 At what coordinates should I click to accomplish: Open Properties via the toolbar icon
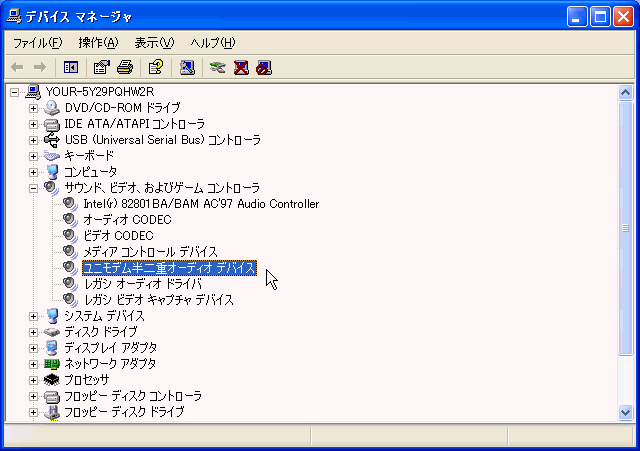[102, 67]
